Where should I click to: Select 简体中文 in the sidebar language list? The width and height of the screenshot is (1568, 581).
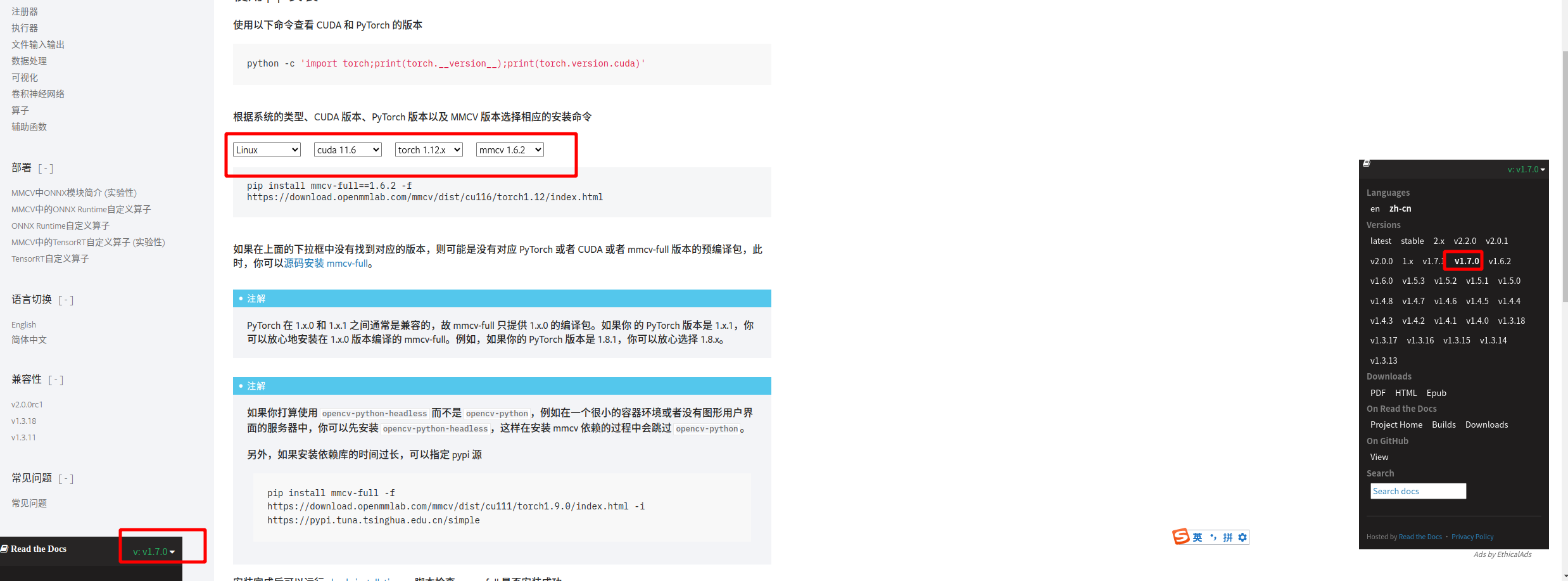29,340
